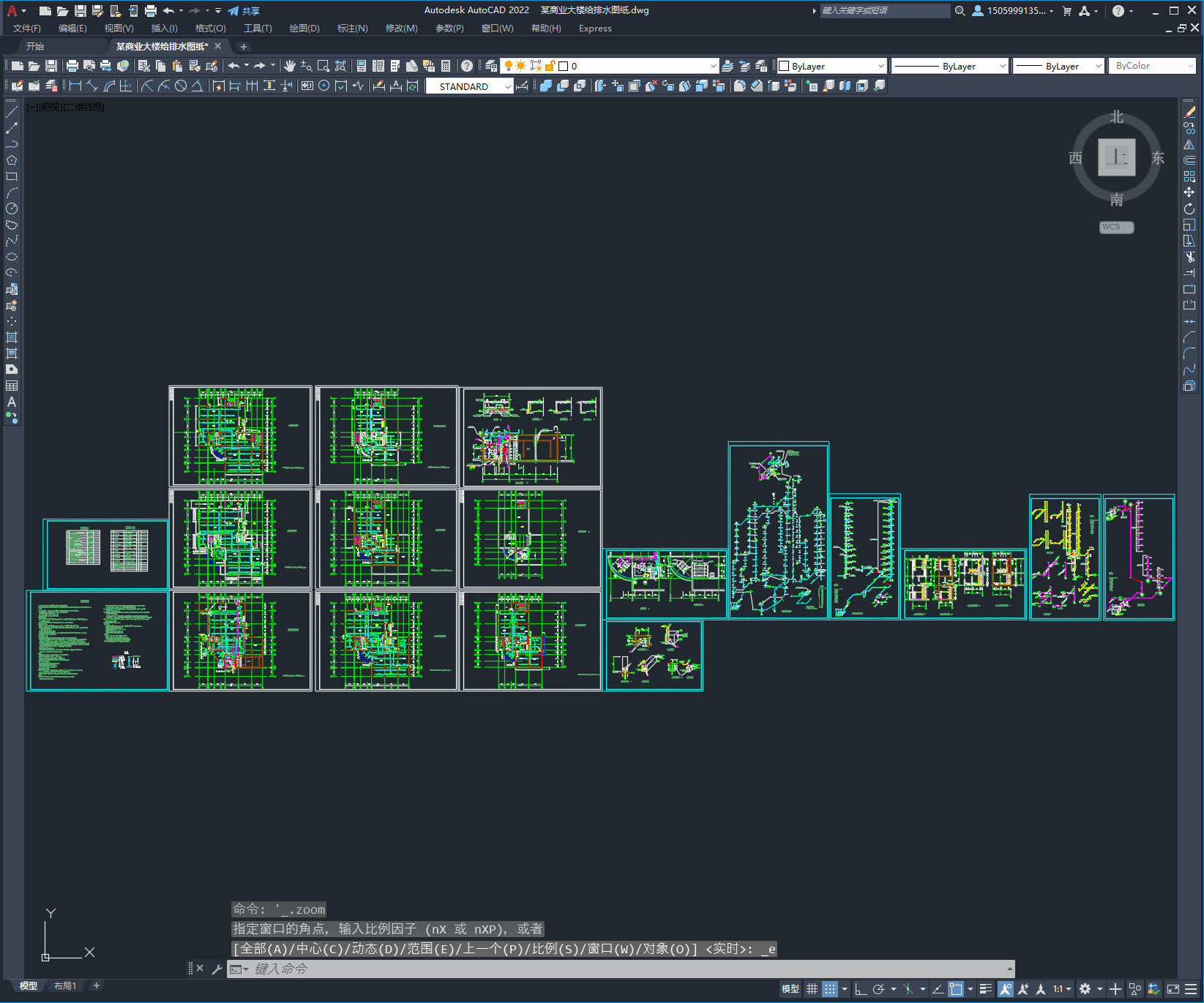Click the Plot printer icon in title bar
This screenshot has height=1003, width=1204.
151,11
